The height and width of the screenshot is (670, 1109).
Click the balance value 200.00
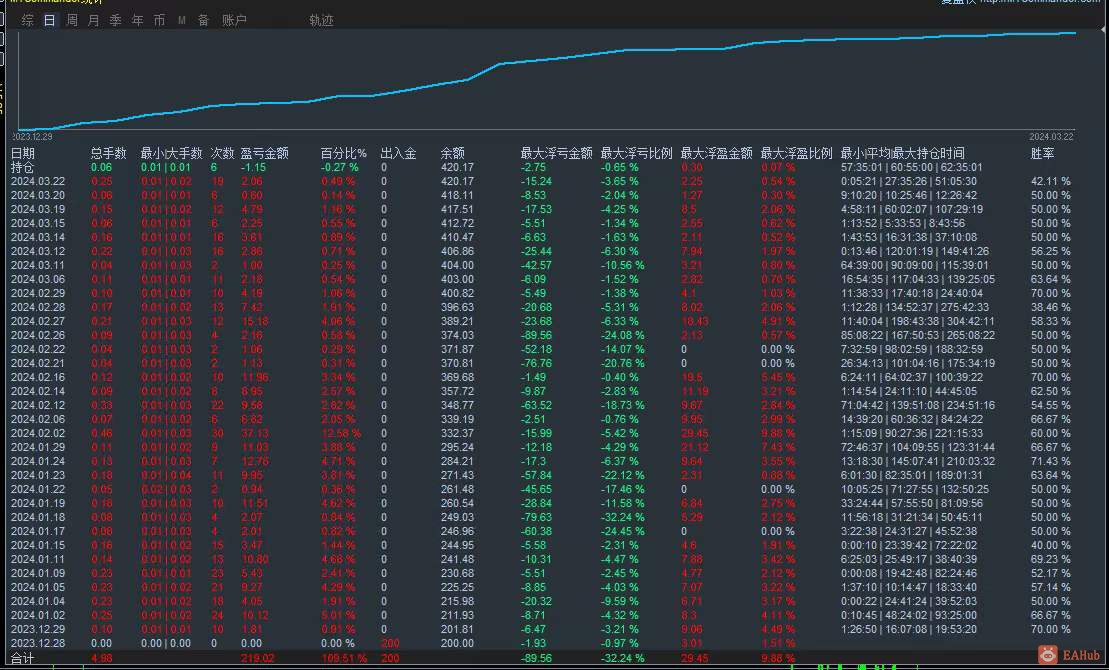(x=457, y=644)
